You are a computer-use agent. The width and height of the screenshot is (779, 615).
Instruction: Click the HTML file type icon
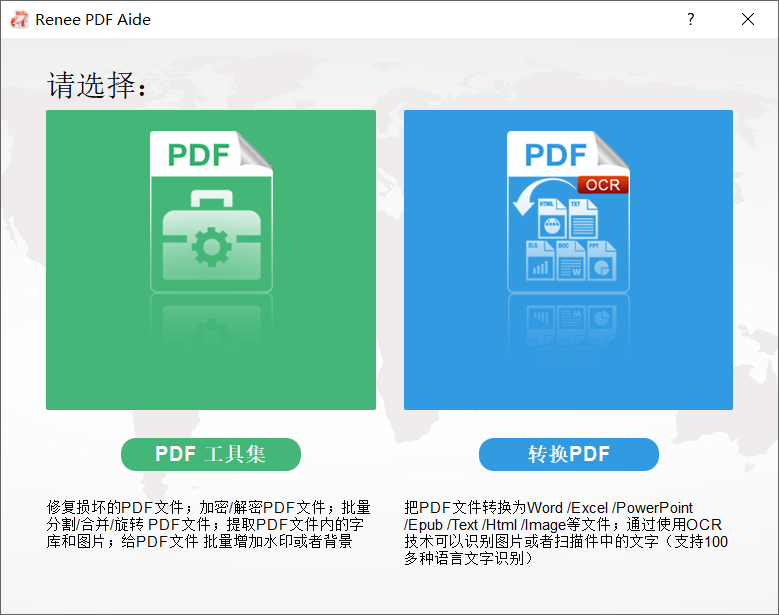552,218
